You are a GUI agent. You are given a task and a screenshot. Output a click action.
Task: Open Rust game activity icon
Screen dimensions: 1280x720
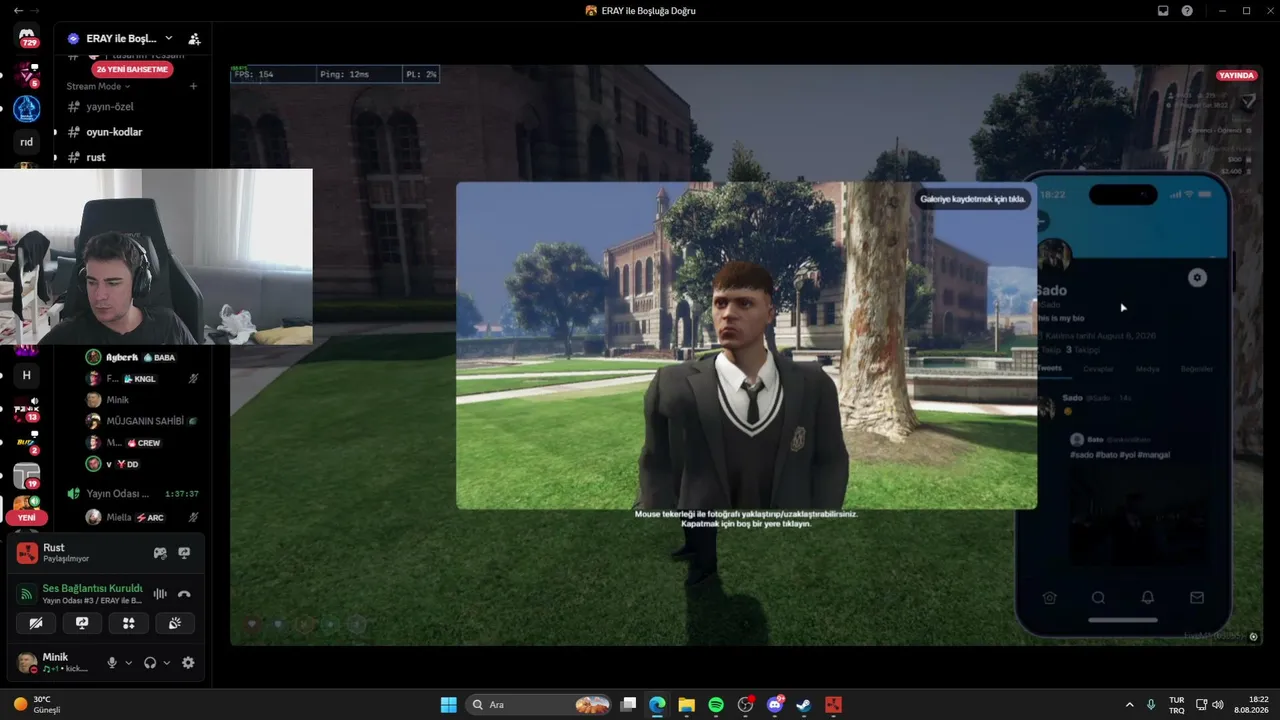click(28, 552)
